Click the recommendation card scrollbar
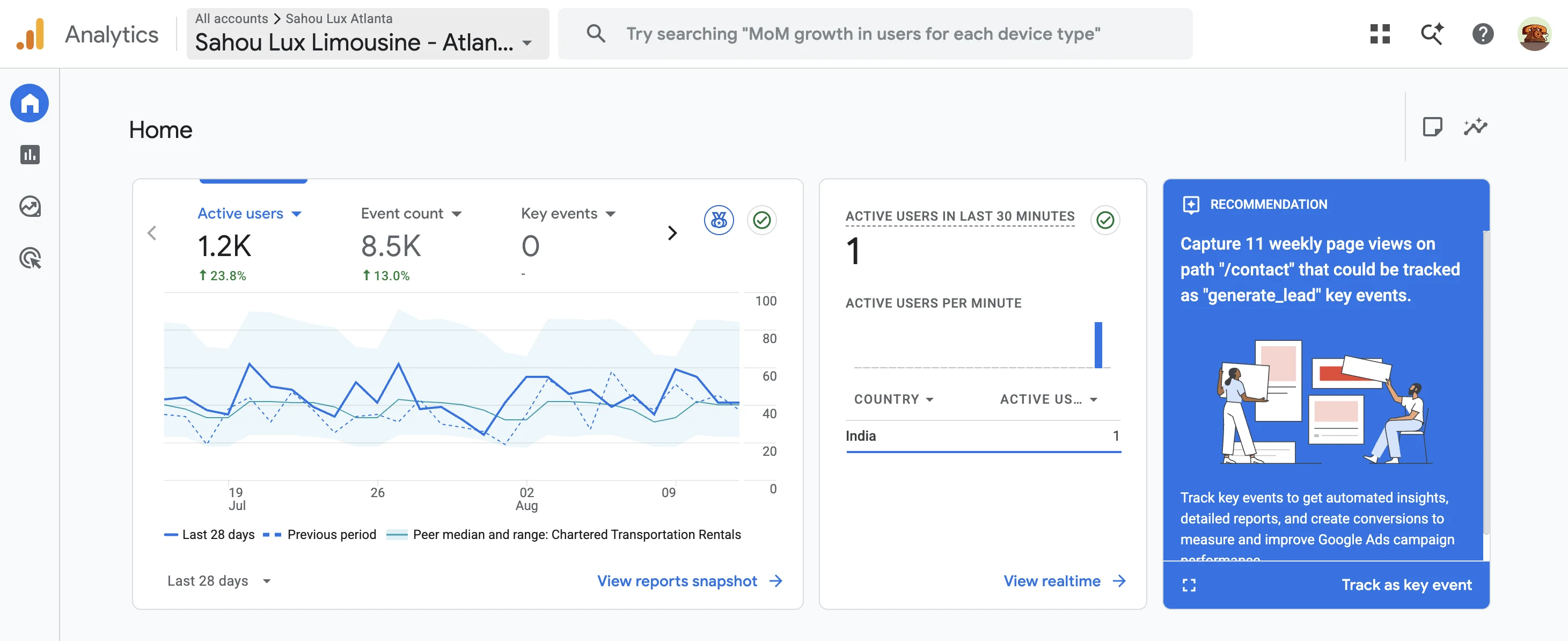 [1486, 383]
